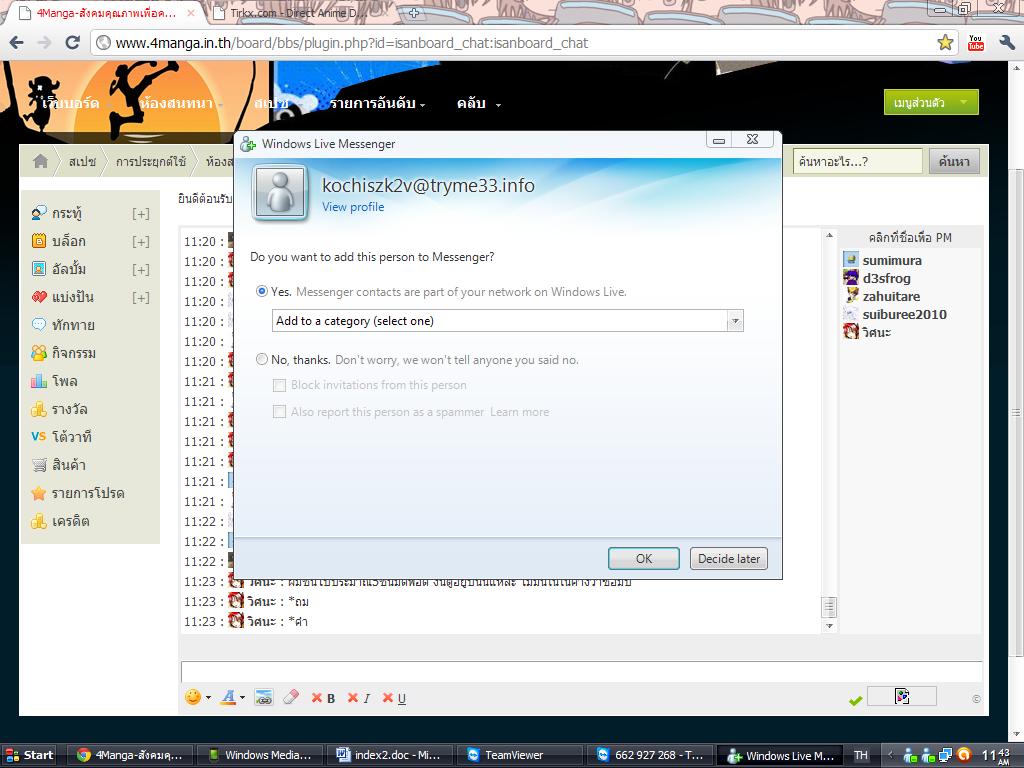Viewport: 1024px width, 768px height.
Task: Switch to the 4Manga tab
Action: (106, 12)
